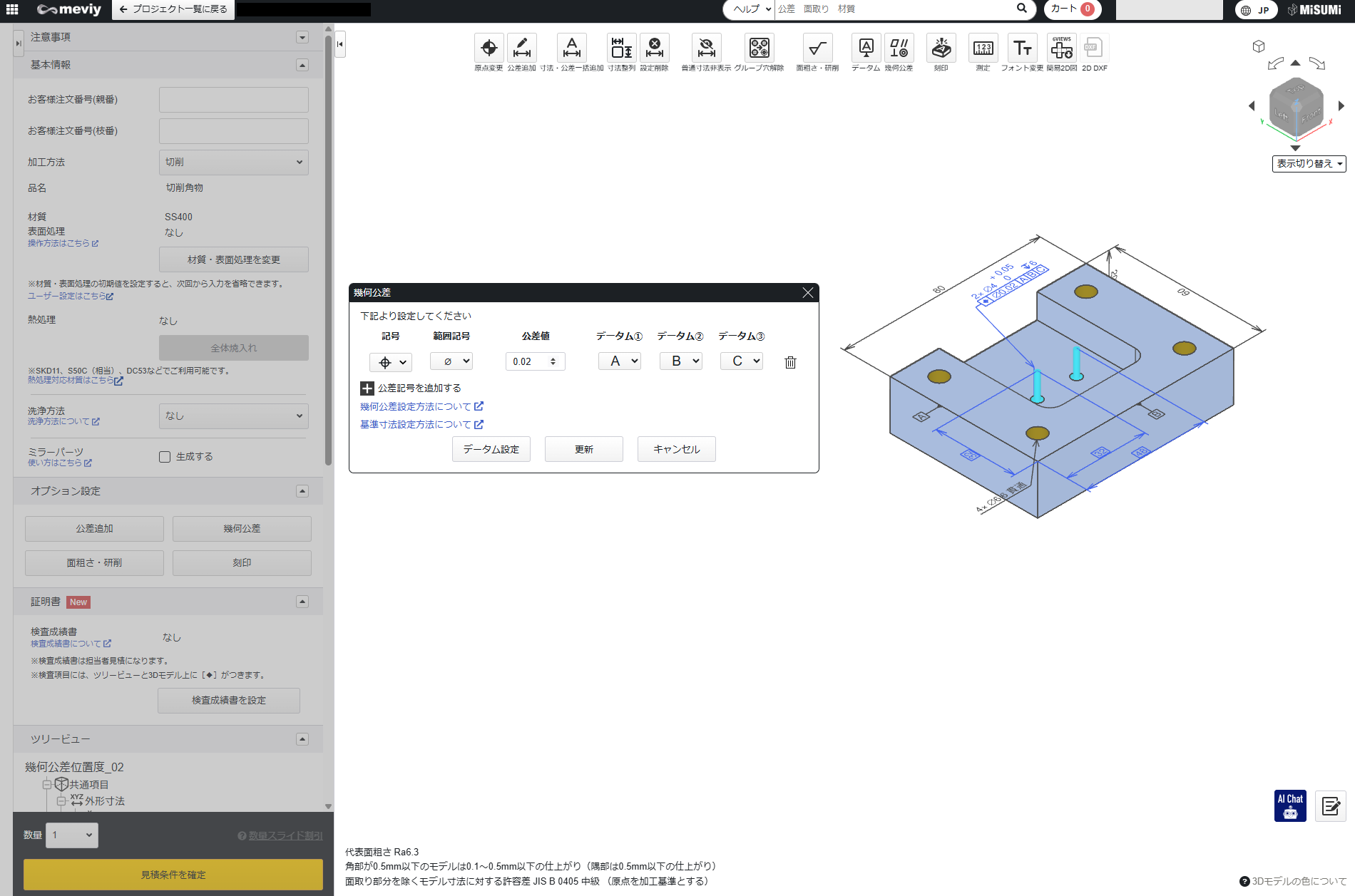Image resolution: width=1355 pixels, height=896 pixels.
Task: Open the カート cart button
Action: pyautogui.click(x=1073, y=9)
